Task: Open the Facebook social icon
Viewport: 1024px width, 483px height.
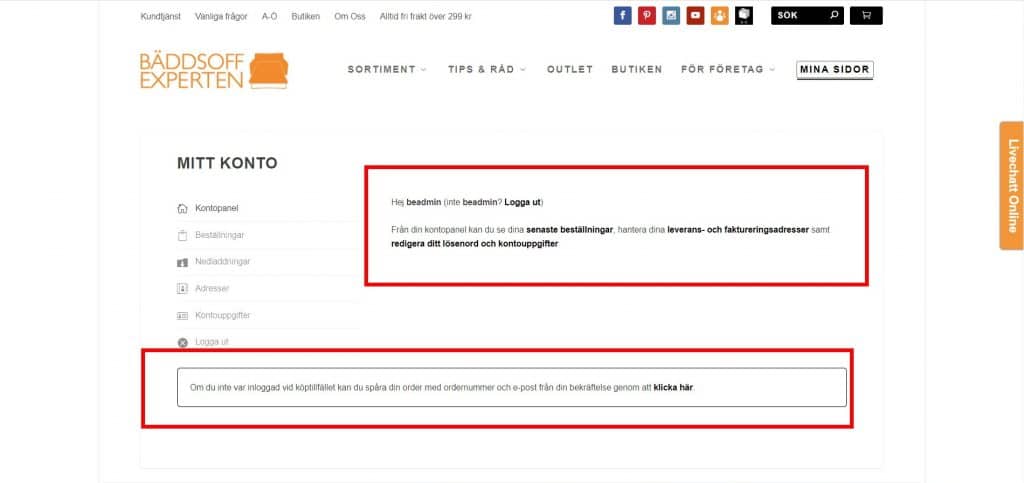Action: (x=622, y=16)
